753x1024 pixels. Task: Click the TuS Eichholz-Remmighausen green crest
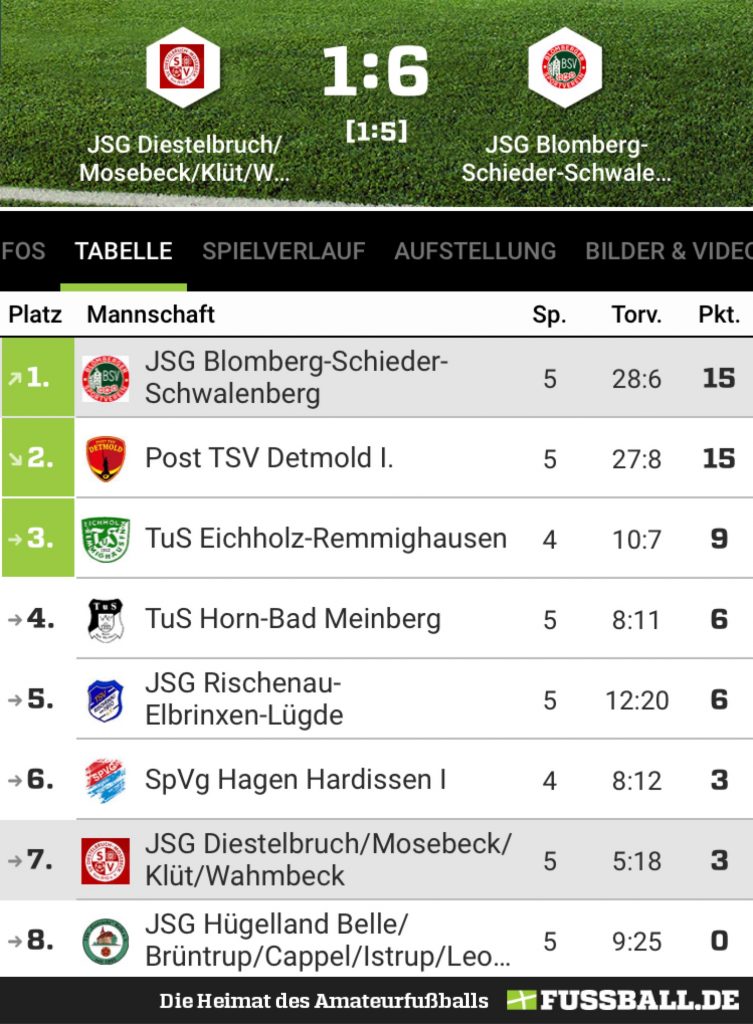105,539
